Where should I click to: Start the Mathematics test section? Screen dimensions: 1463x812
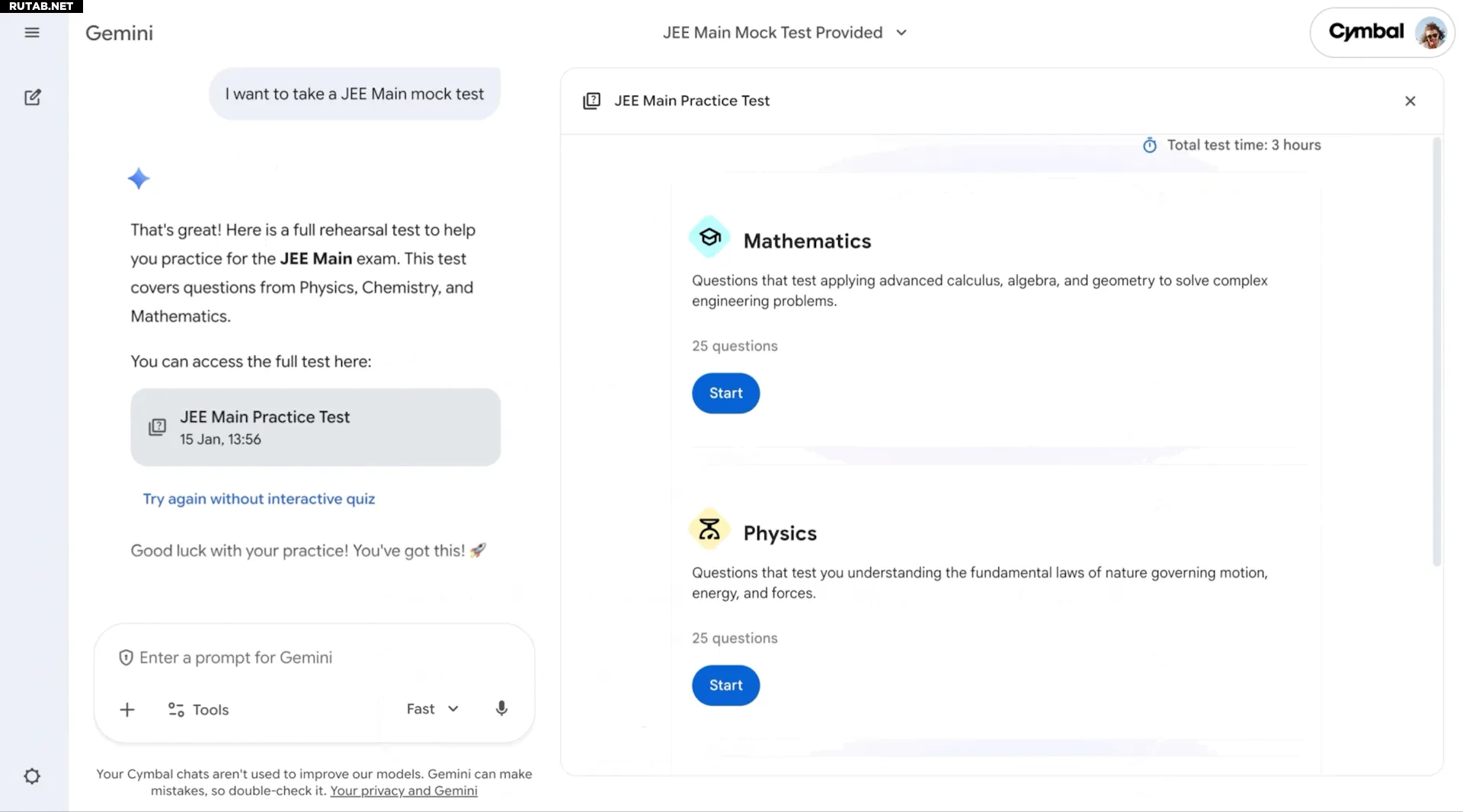tap(725, 393)
